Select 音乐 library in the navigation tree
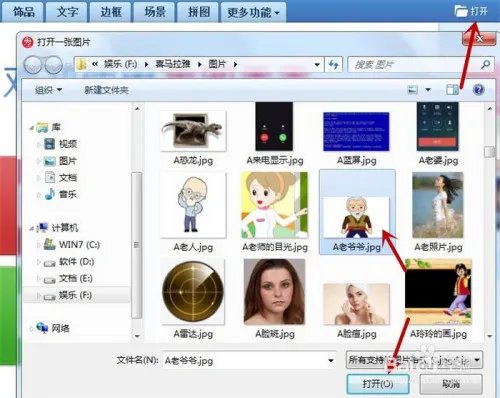This screenshot has height=398, width=500. point(60,194)
